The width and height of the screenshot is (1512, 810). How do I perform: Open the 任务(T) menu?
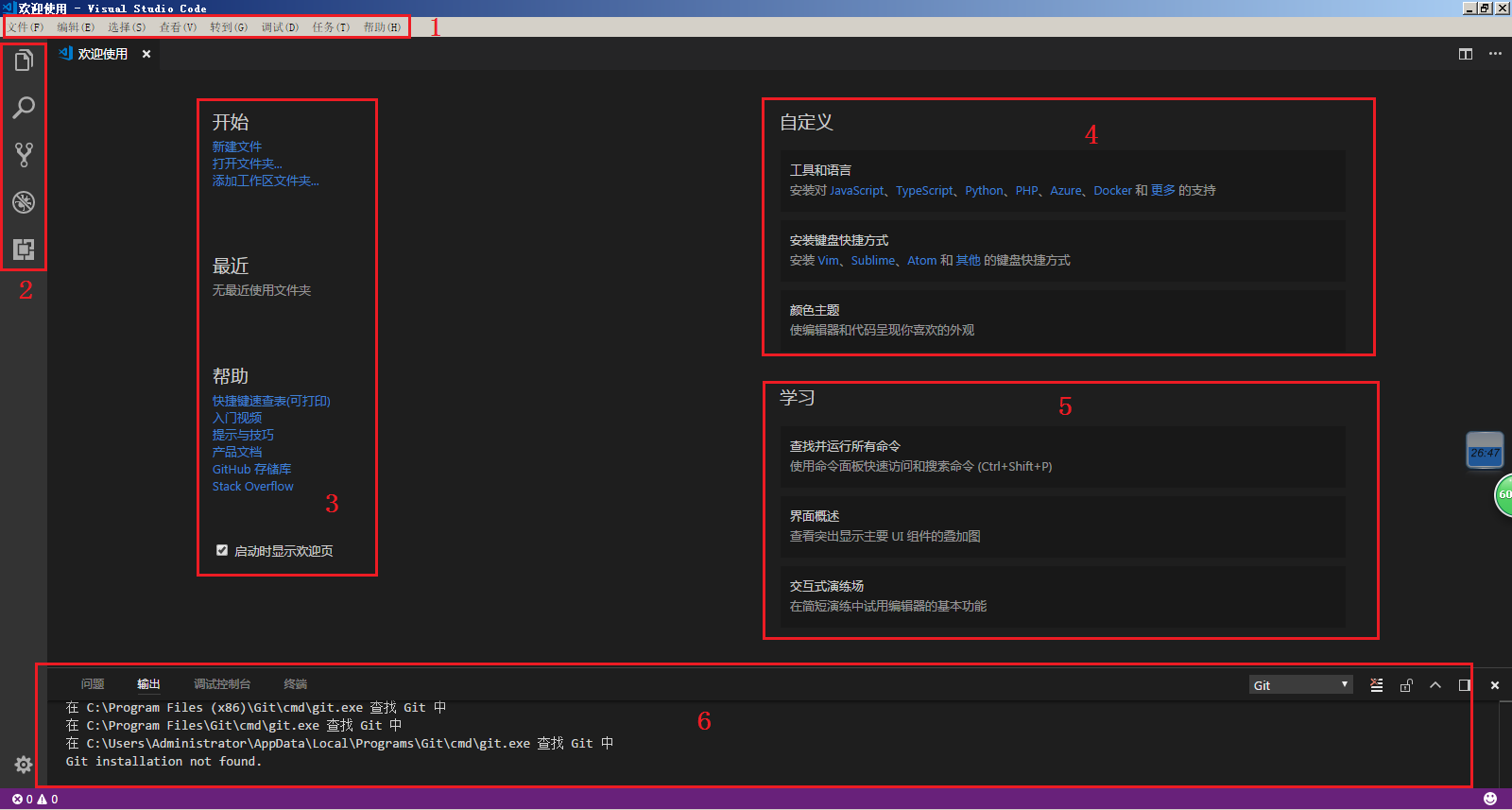click(331, 27)
